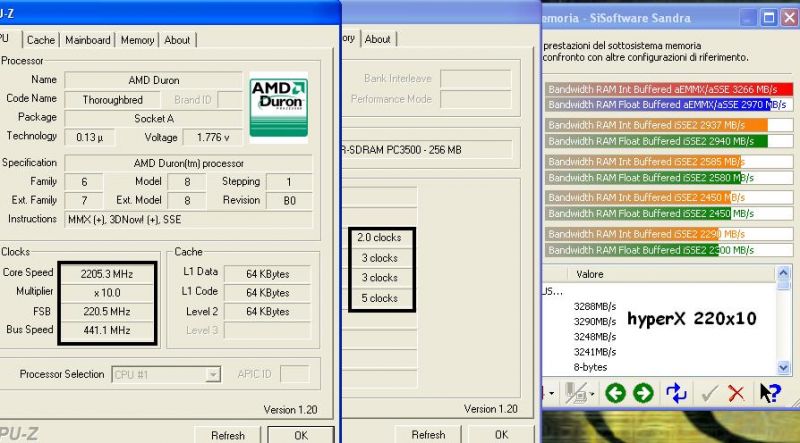Click Refresh in the front CPU-Z window
The image size is (800, 443).
228,435
